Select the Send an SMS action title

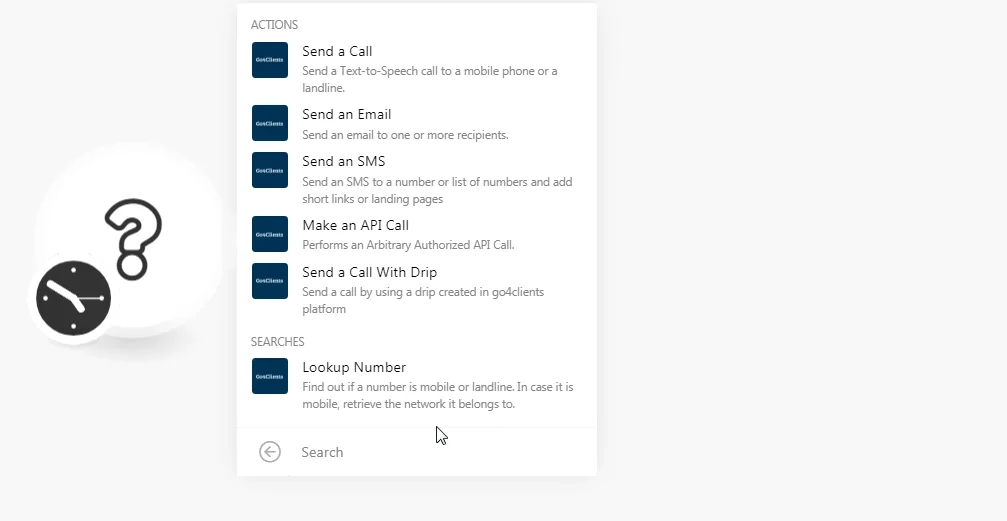[344, 161]
